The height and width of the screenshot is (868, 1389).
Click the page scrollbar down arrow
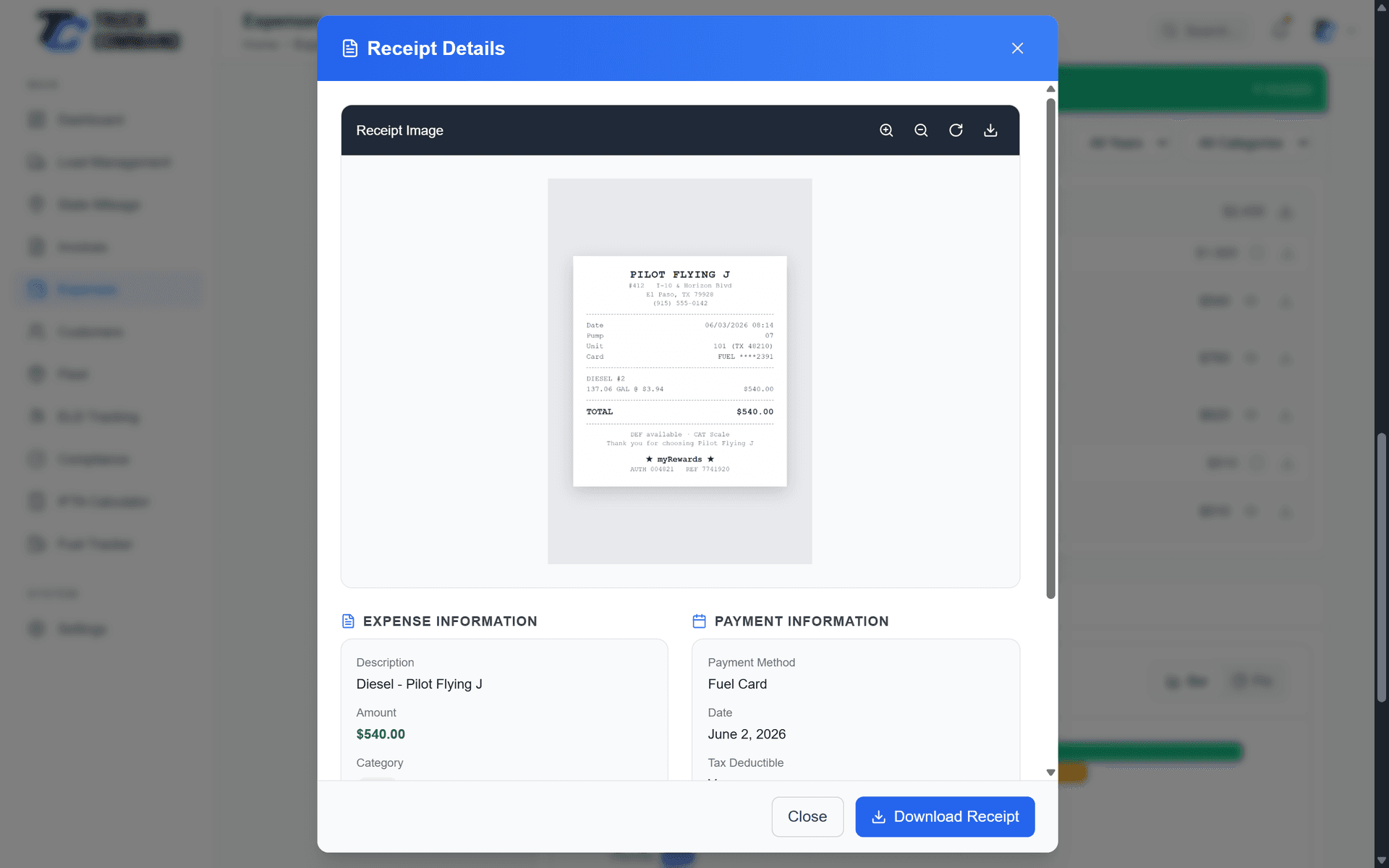pyautogui.click(x=1382, y=861)
